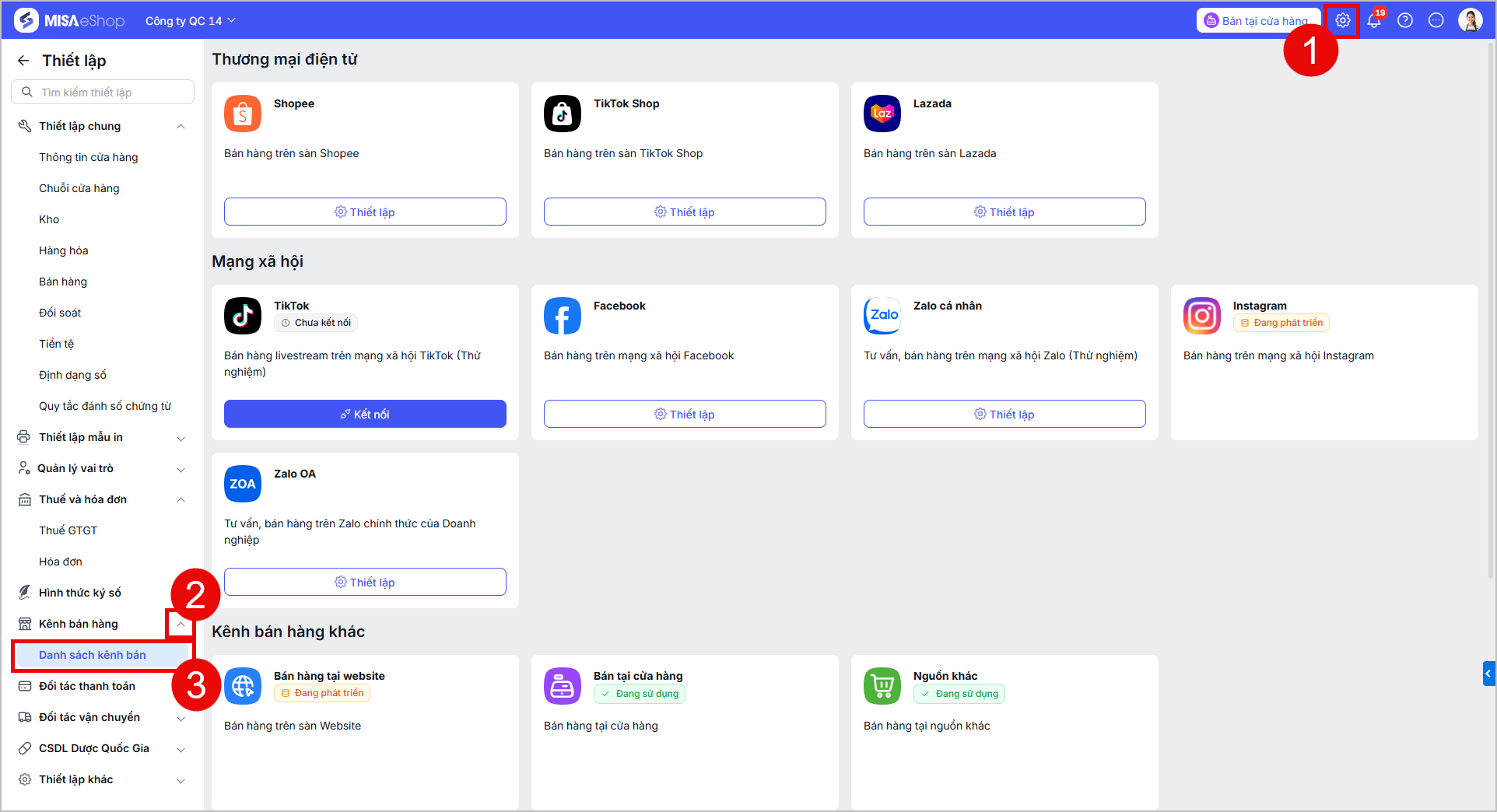Click the Kênh bán hàng store icon

click(x=25, y=624)
